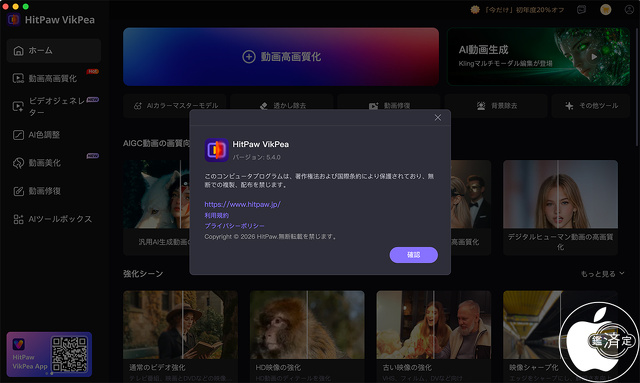Open the HD映像の強化 monkey card
The image size is (640, 383).
coord(307,336)
